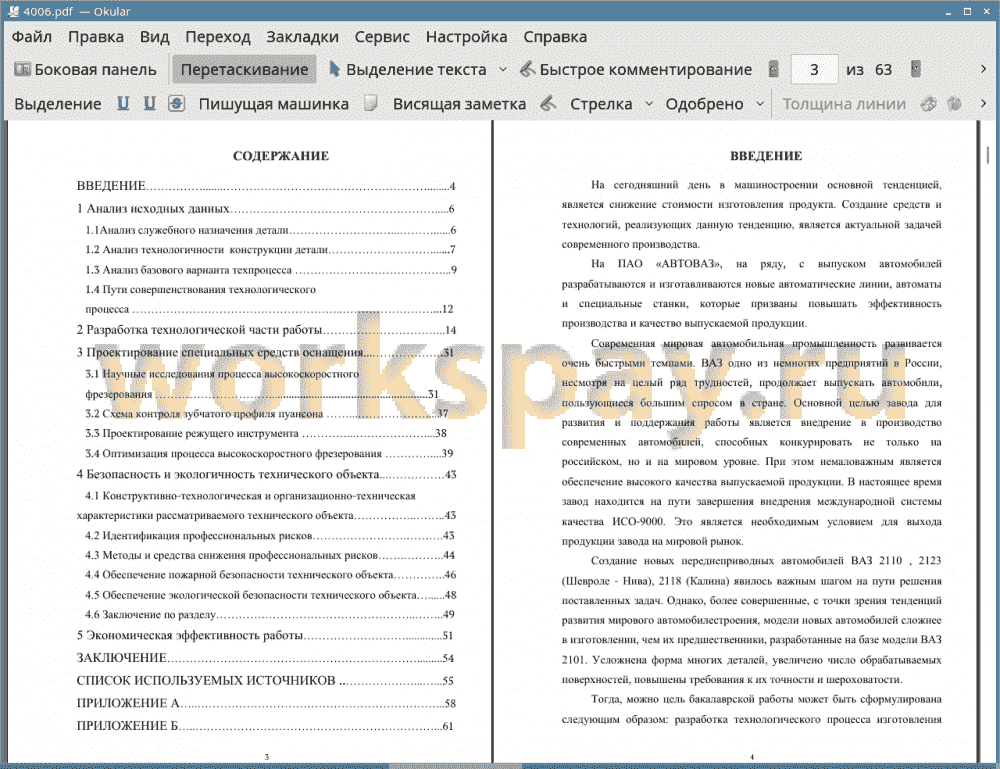Click the СОДЕРЖАНИЕ heading on page 3
This screenshot has height=769, width=1000.
[x=281, y=156]
